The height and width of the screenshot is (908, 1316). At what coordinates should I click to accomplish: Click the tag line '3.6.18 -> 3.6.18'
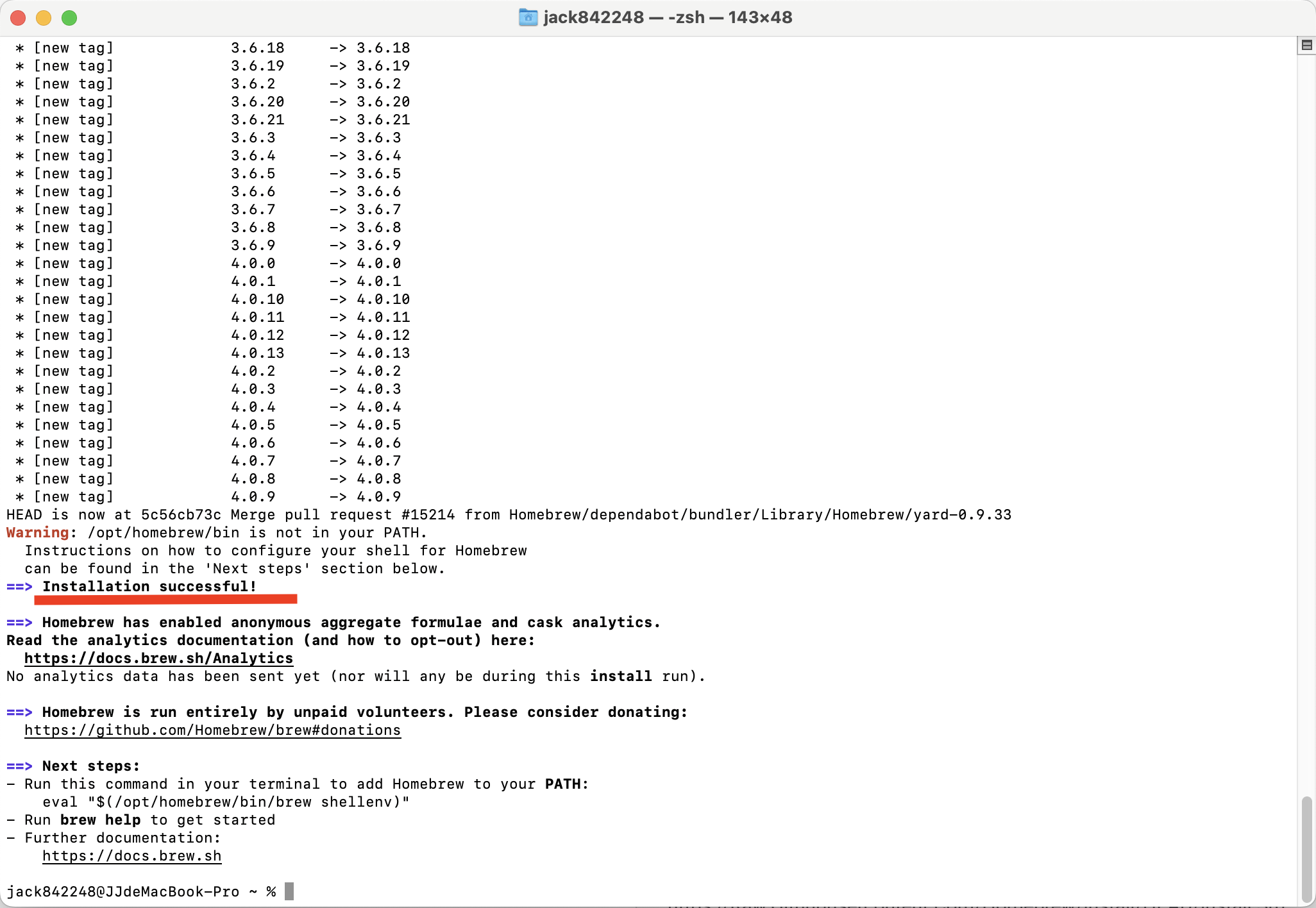(212, 48)
